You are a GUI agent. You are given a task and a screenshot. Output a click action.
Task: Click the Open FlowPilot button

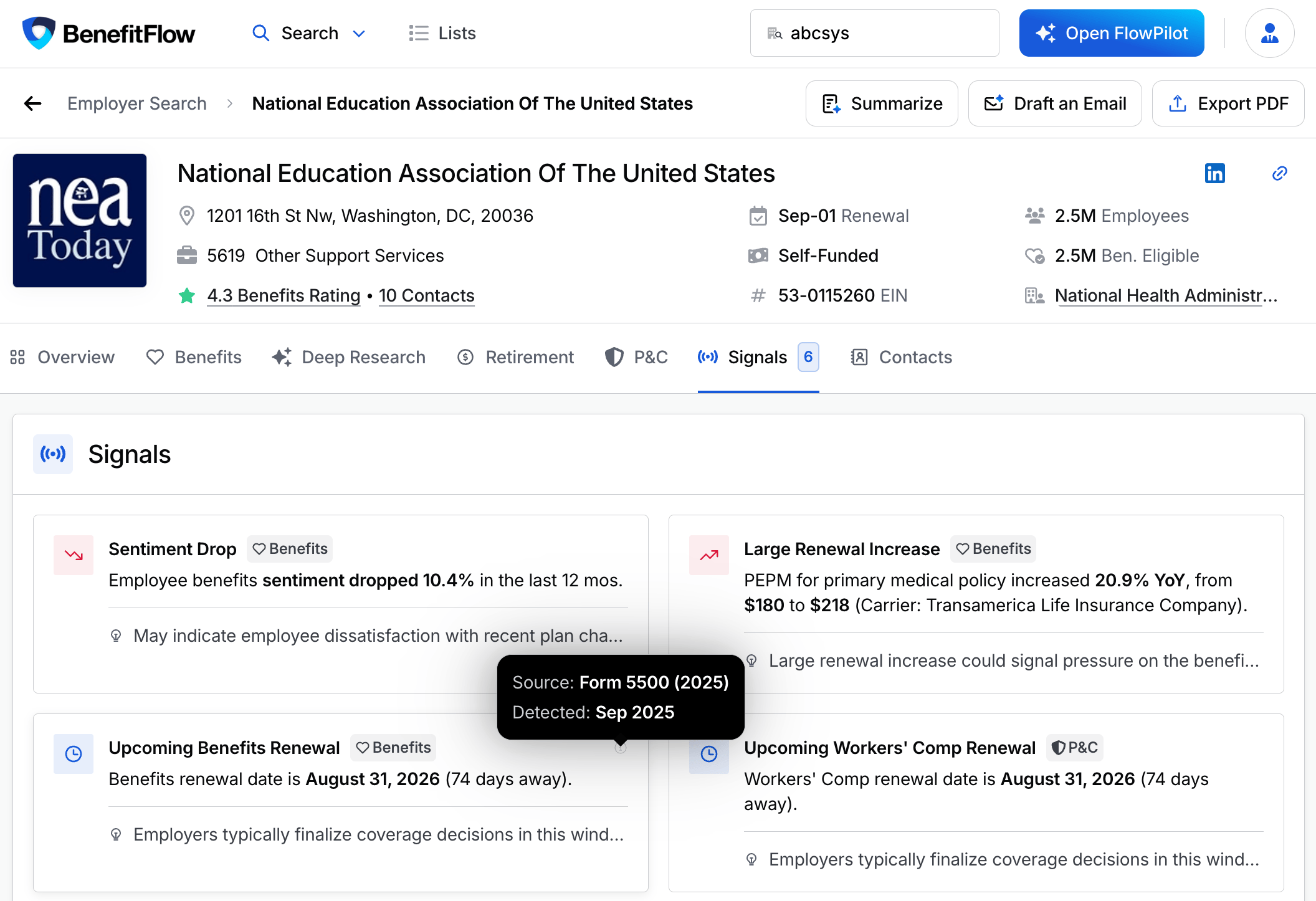(x=1112, y=33)
